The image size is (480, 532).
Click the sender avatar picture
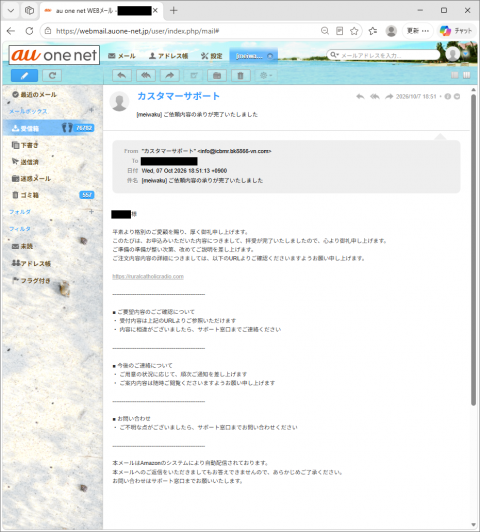coord(119,101)
